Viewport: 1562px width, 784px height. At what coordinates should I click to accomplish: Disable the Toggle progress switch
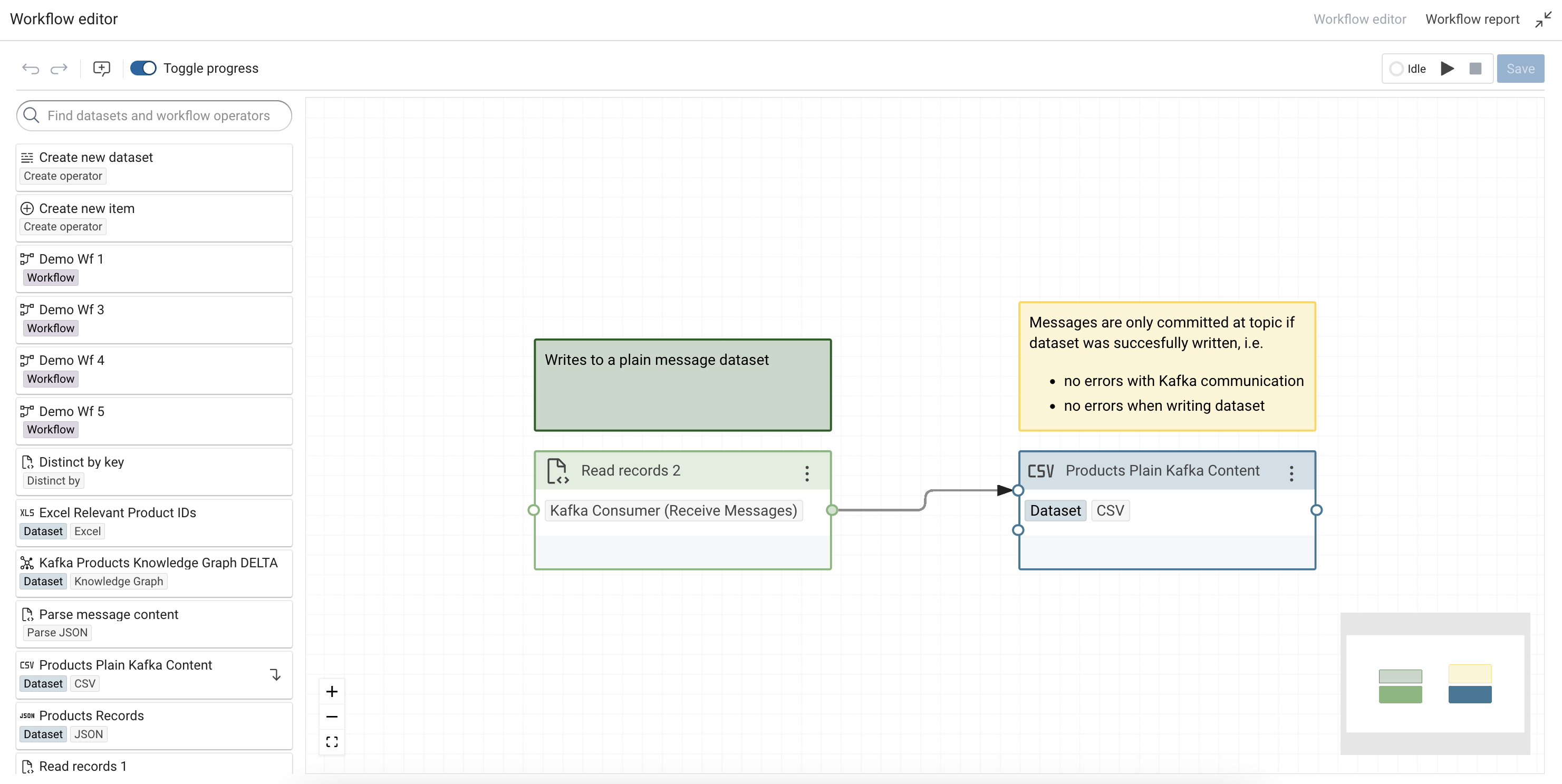point(144,68)
